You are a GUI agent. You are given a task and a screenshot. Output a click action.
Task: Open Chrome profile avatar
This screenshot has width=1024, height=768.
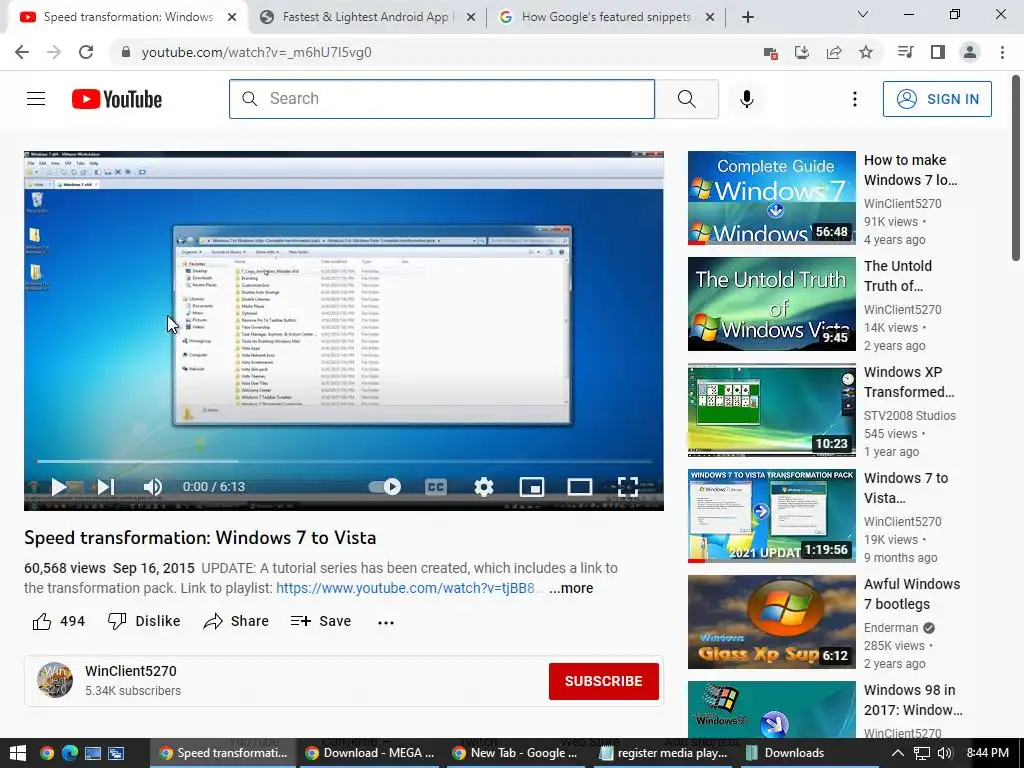pos(970,52)
